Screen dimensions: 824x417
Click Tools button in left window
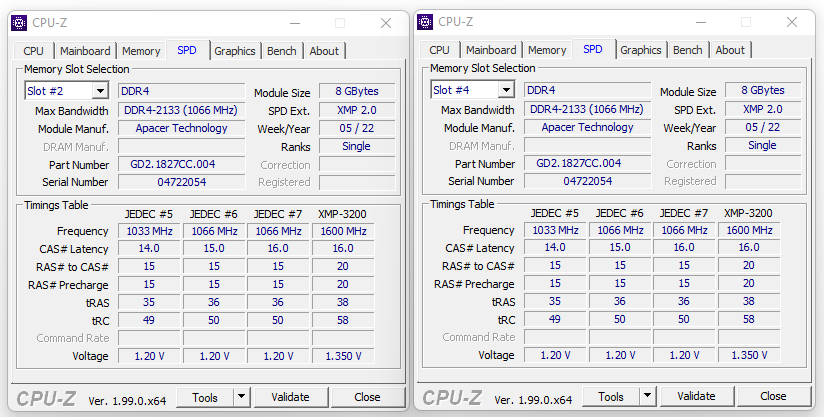205,398
